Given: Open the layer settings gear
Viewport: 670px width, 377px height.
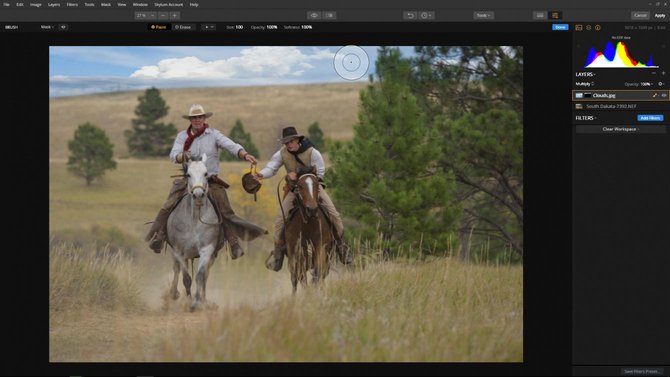Looking at the screenshot, I should pos(661,84).
